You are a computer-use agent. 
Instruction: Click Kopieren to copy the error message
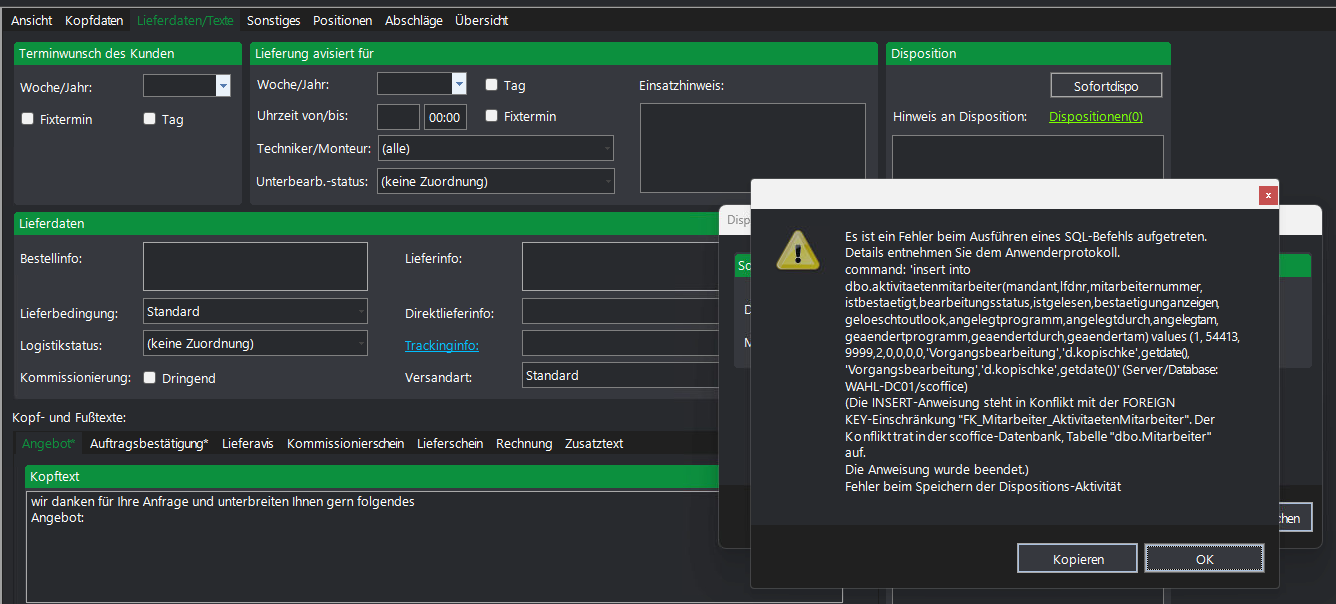pyautogui.click(x=1077, y=559)
